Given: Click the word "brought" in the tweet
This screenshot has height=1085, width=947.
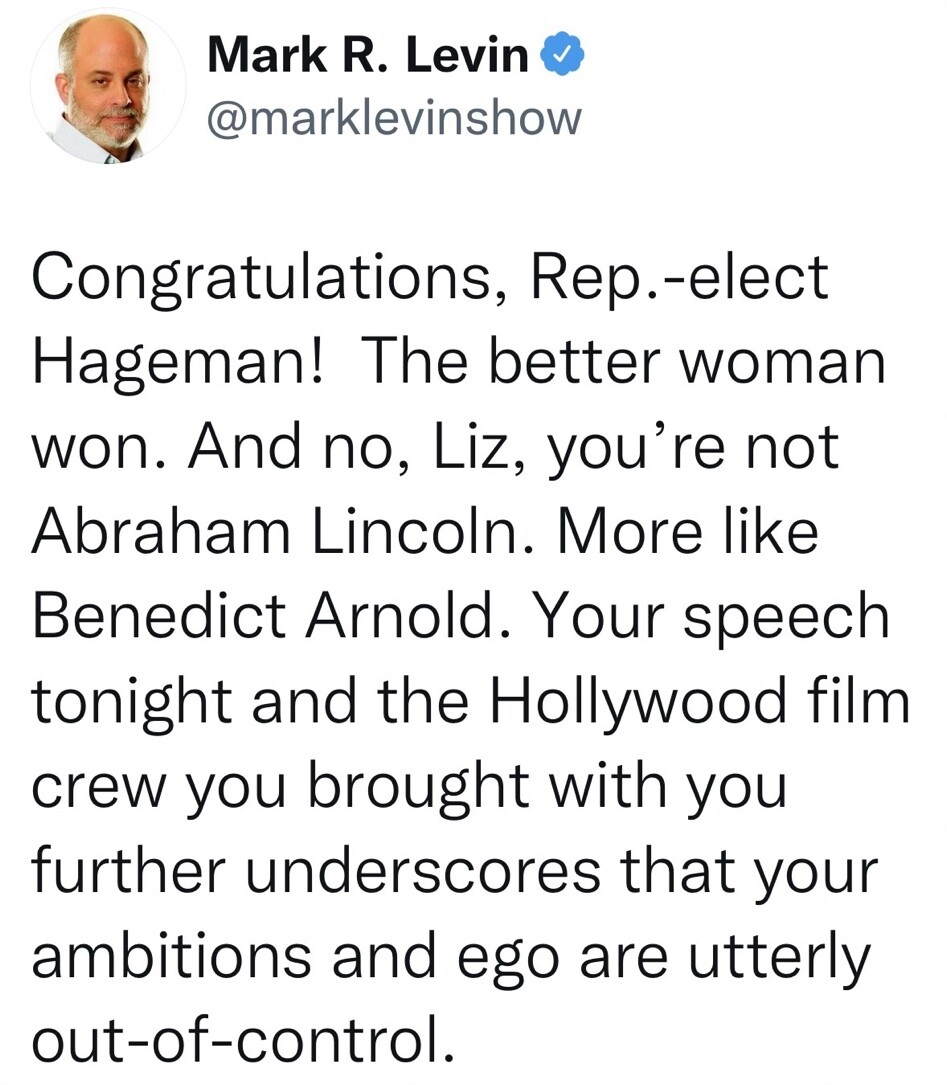Looking at the screenshot, I should [418, 787].
